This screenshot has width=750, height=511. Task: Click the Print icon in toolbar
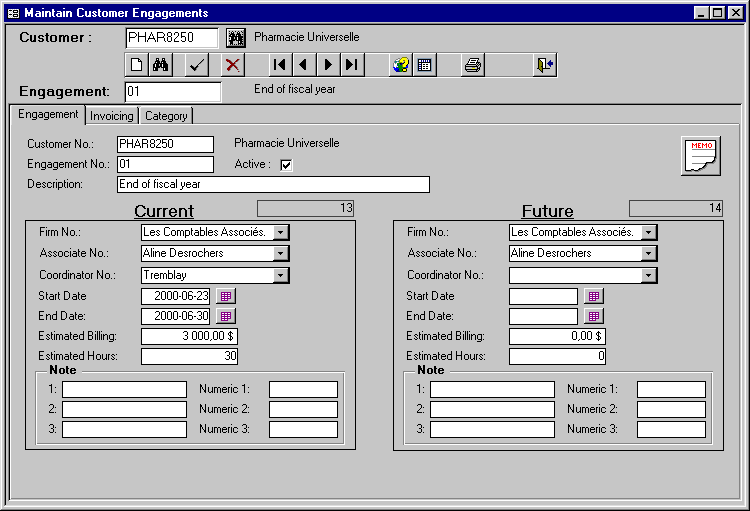(x=473, y=65)
